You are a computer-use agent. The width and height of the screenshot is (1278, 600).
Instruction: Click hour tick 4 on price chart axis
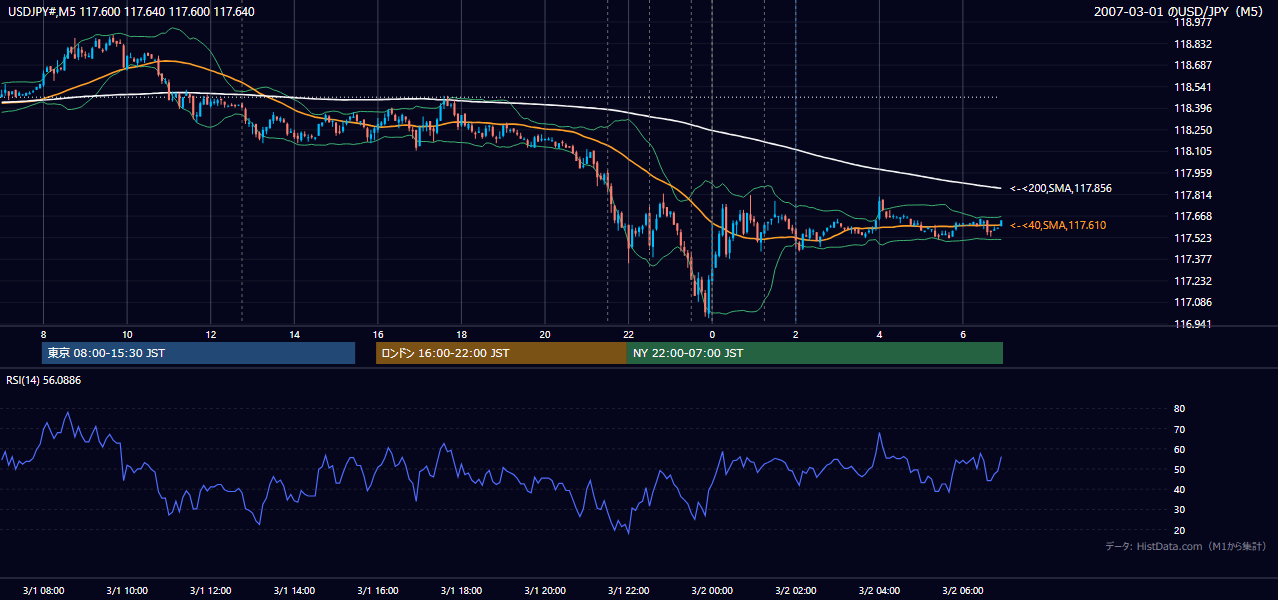coord(879,334)
